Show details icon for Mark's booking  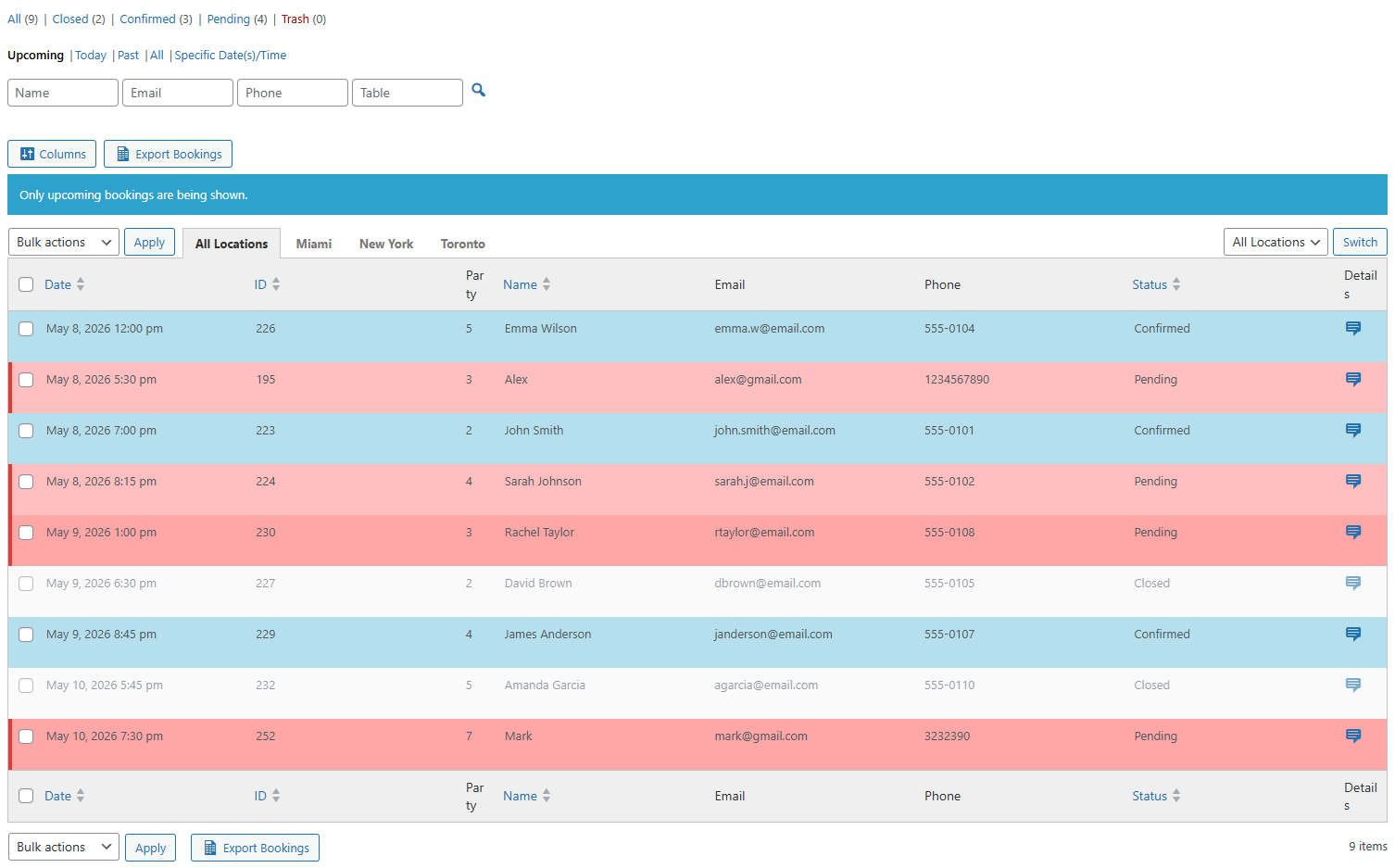click(1352, 736)
